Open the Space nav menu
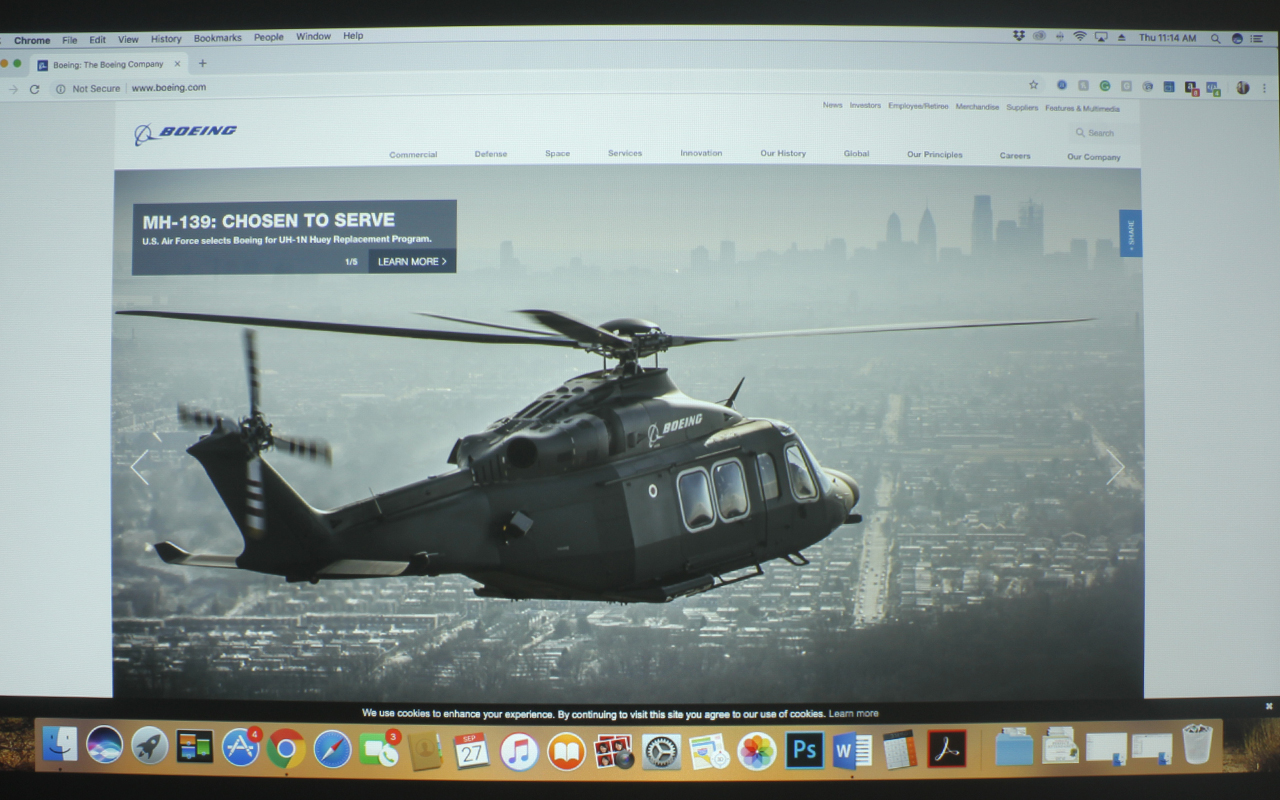This screenshot has height=800, width=1280. tap(558, 154)
